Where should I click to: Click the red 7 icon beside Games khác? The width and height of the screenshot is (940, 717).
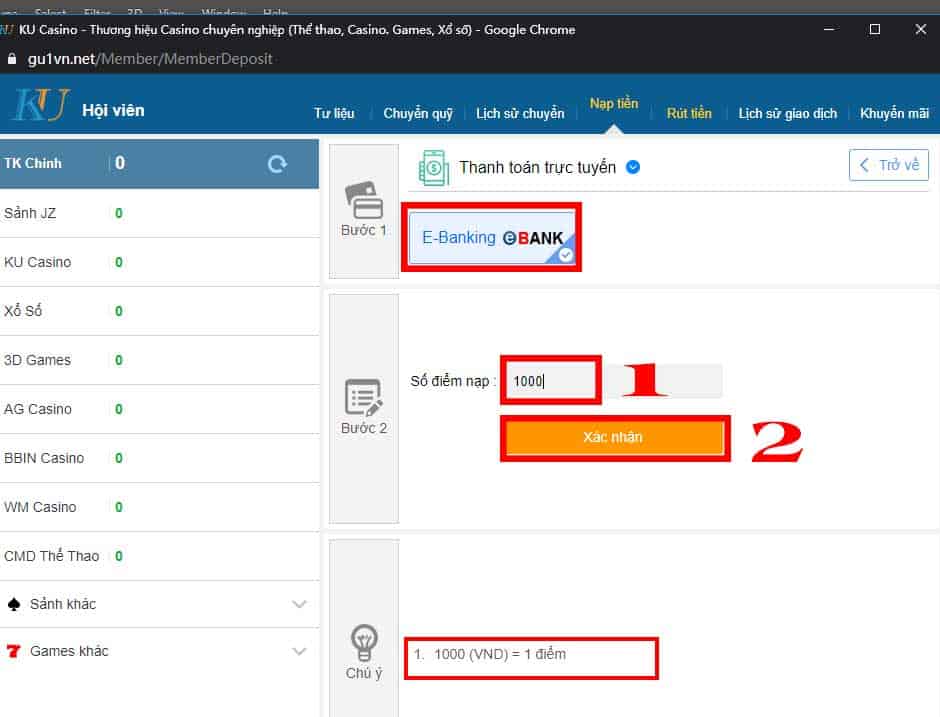(x=13, y=650)
